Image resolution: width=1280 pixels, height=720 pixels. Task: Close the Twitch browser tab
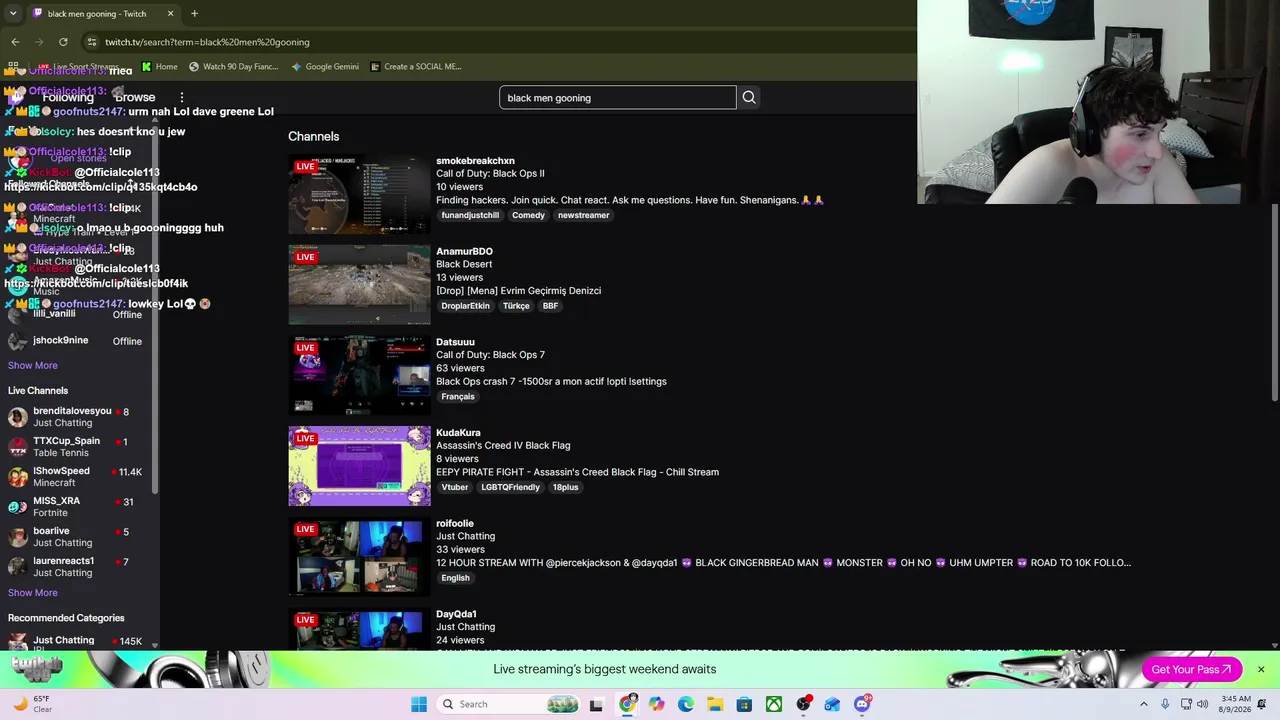coord(170,13)
